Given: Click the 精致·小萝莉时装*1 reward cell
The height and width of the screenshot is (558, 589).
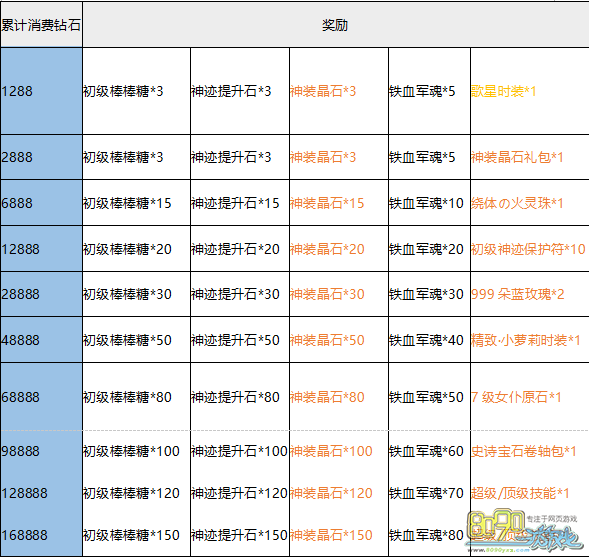Looking at the screenshot, I should click(x=530, y=340).
